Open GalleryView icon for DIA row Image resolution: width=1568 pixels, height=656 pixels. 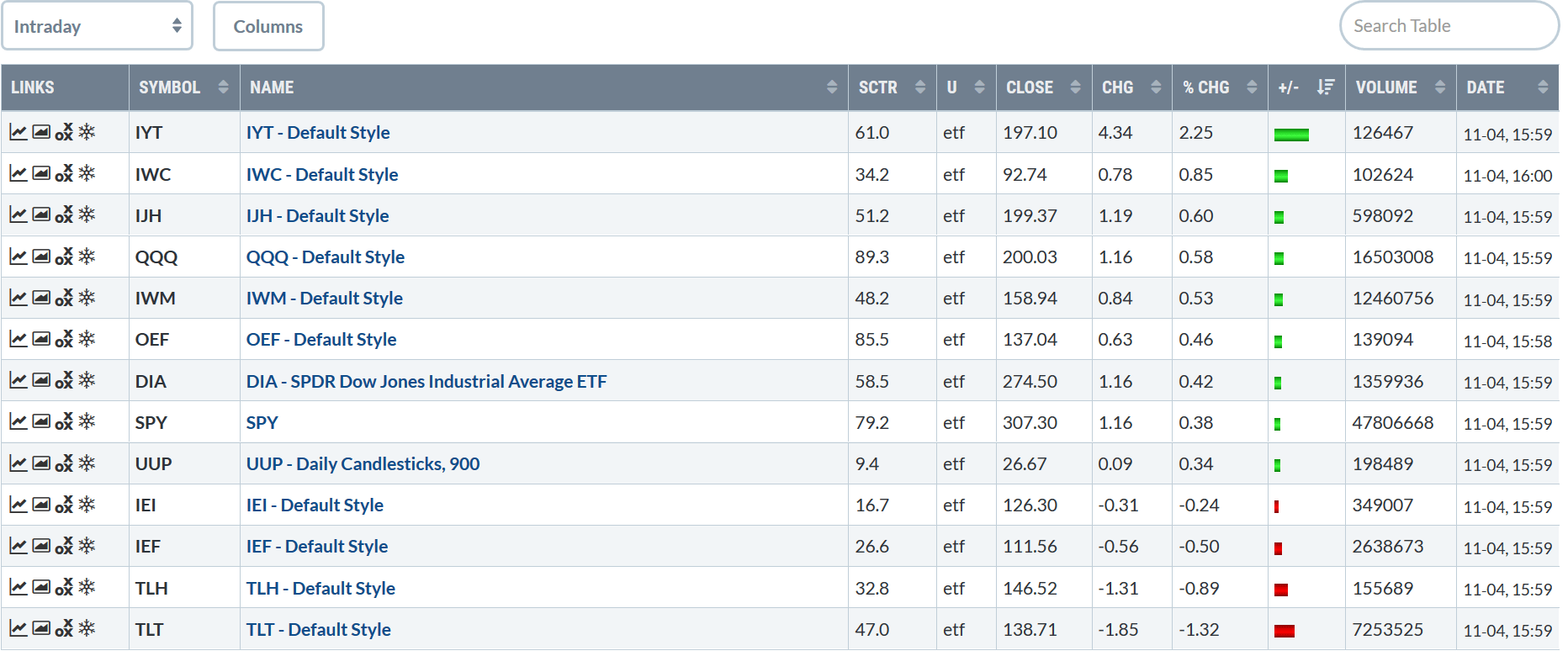click(41, 380)
